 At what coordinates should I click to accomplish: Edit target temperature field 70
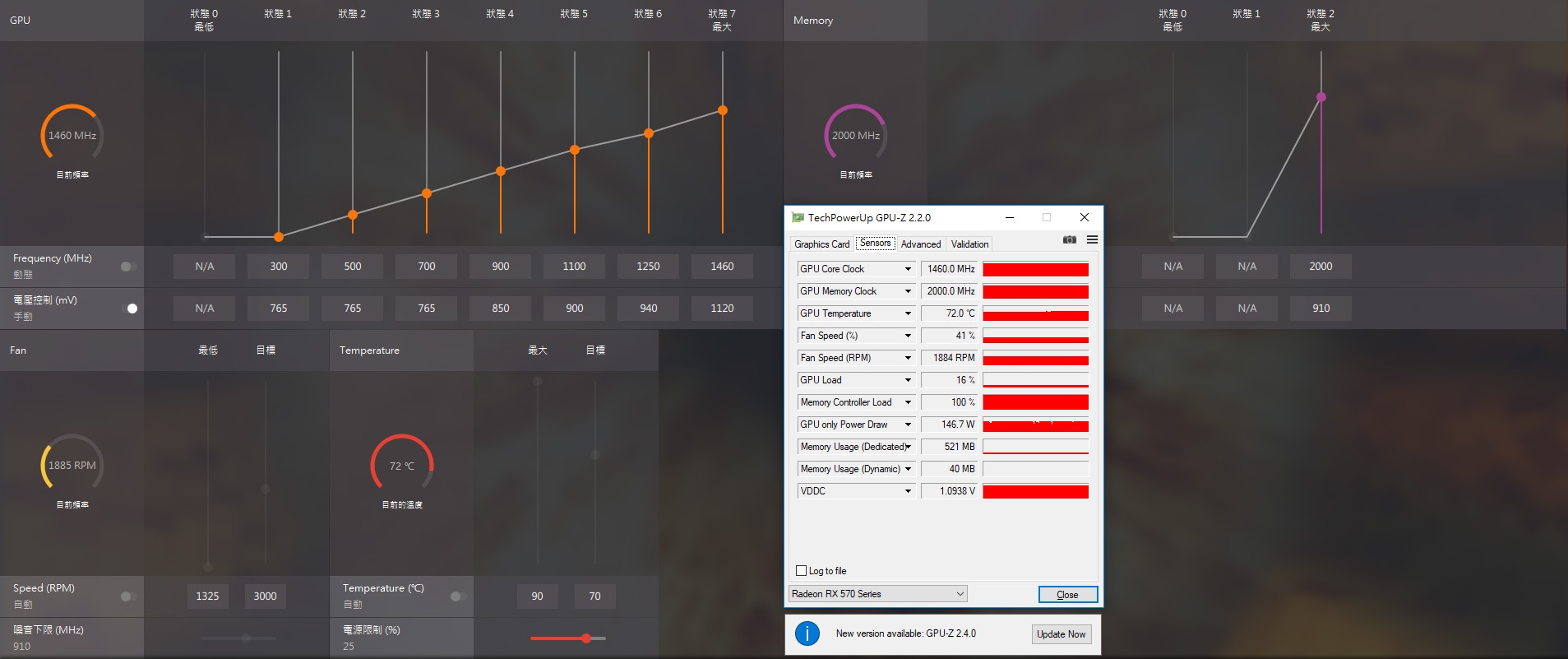(x=594, y=596)
